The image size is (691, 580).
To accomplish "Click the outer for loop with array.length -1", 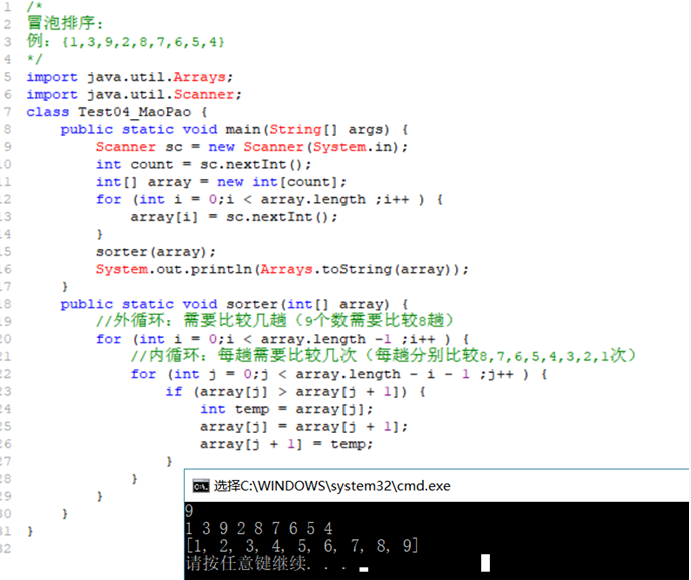I will 282,339.
